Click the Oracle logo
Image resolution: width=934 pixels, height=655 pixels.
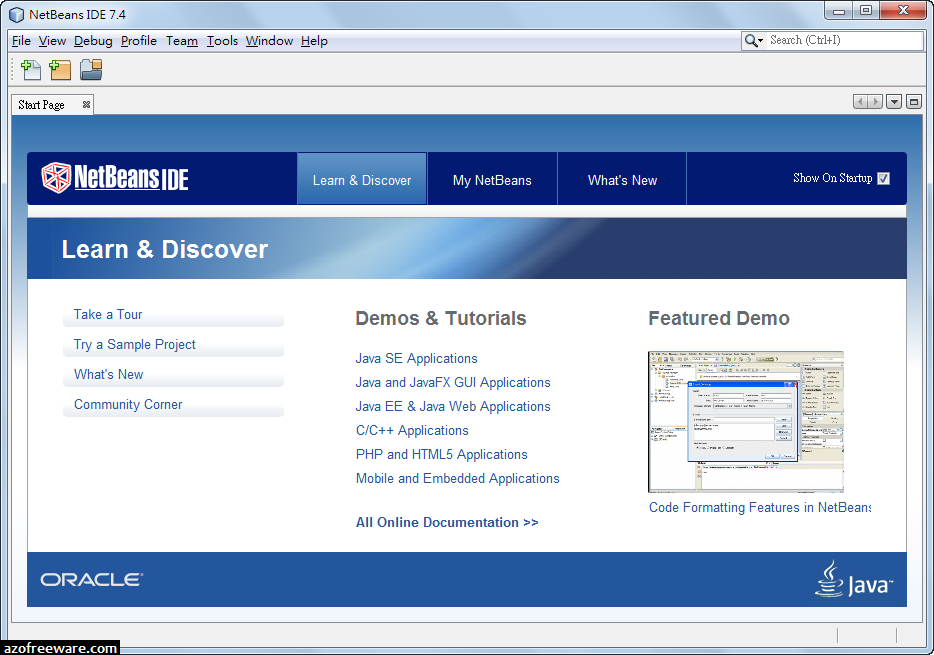coord(91,578)
